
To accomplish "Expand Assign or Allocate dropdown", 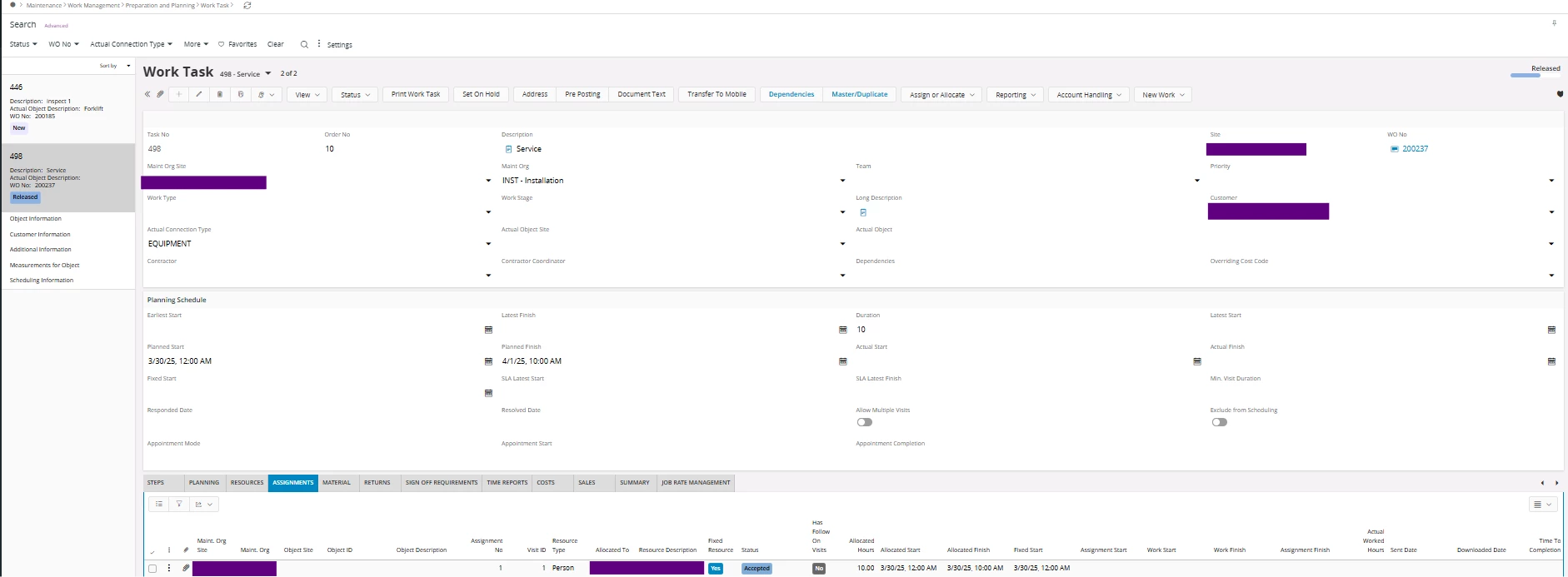I will click(x=941, y=95).
